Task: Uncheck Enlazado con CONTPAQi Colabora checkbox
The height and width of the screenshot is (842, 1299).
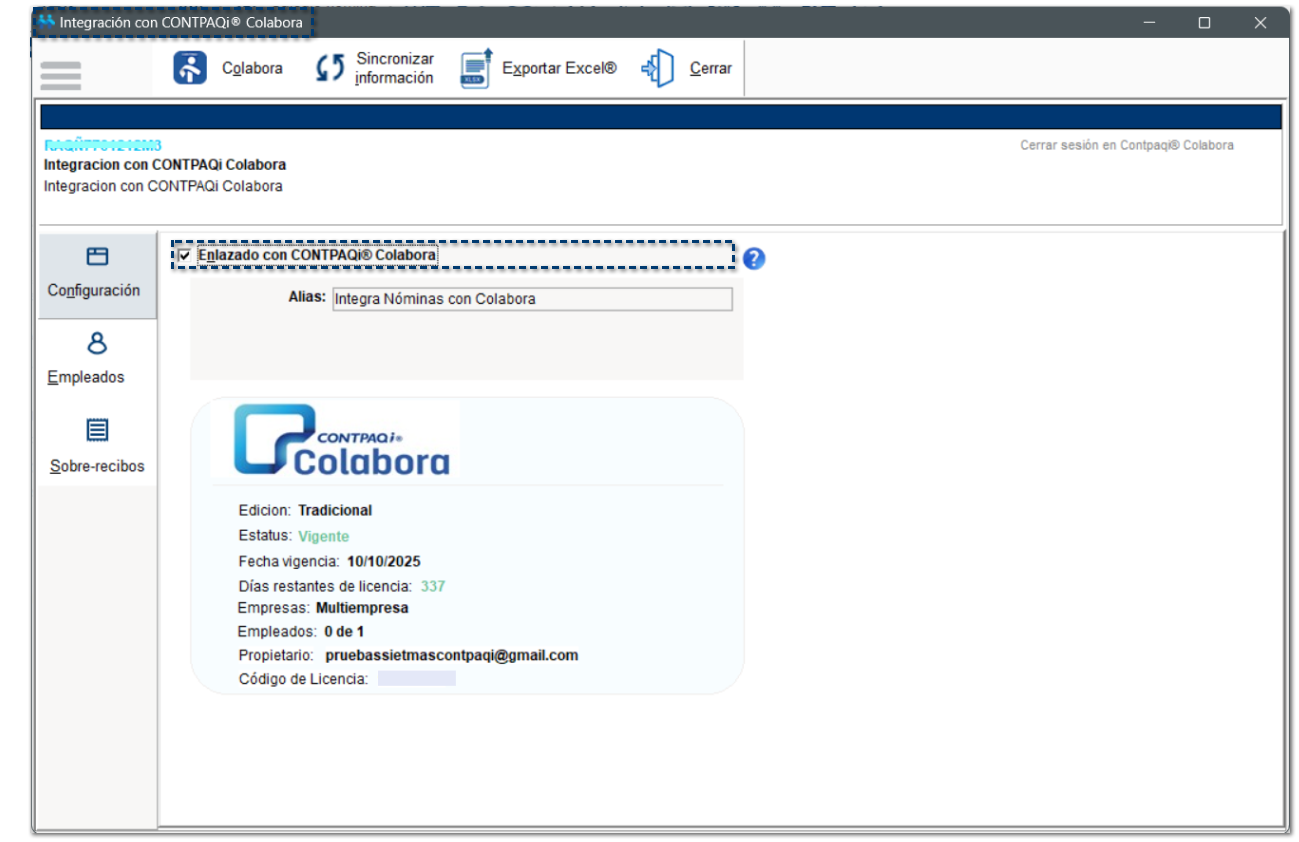Action: (x=184, y=255)
